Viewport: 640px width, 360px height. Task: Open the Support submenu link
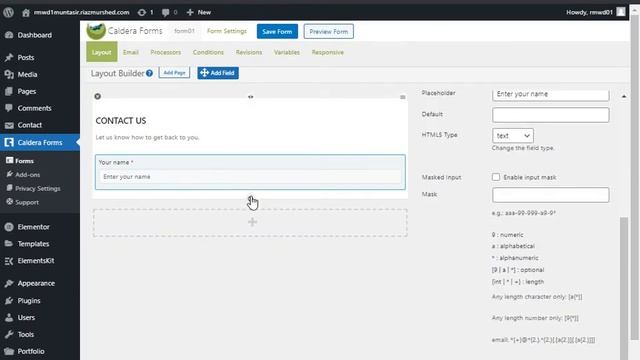pos(27,202)
